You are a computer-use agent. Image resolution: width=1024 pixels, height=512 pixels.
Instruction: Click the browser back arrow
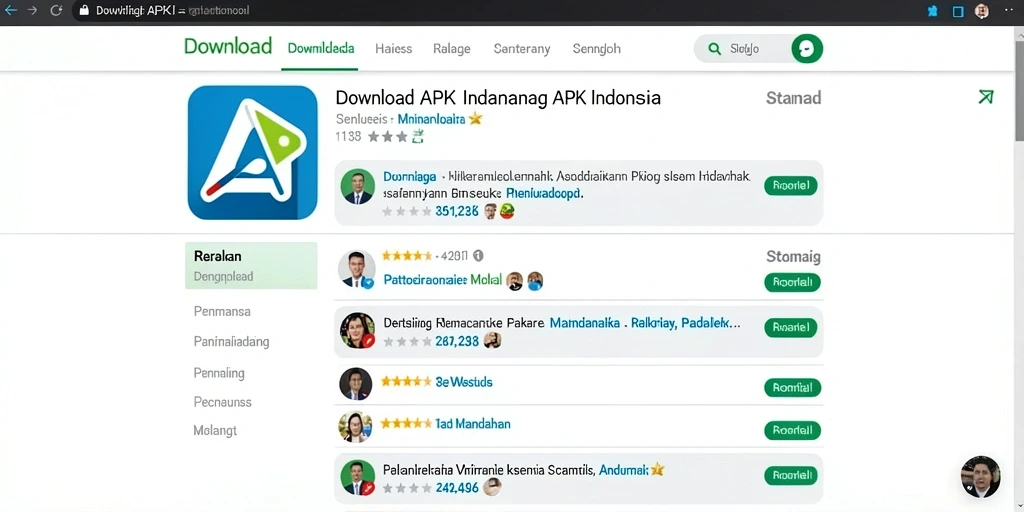(x=10, y=10)
